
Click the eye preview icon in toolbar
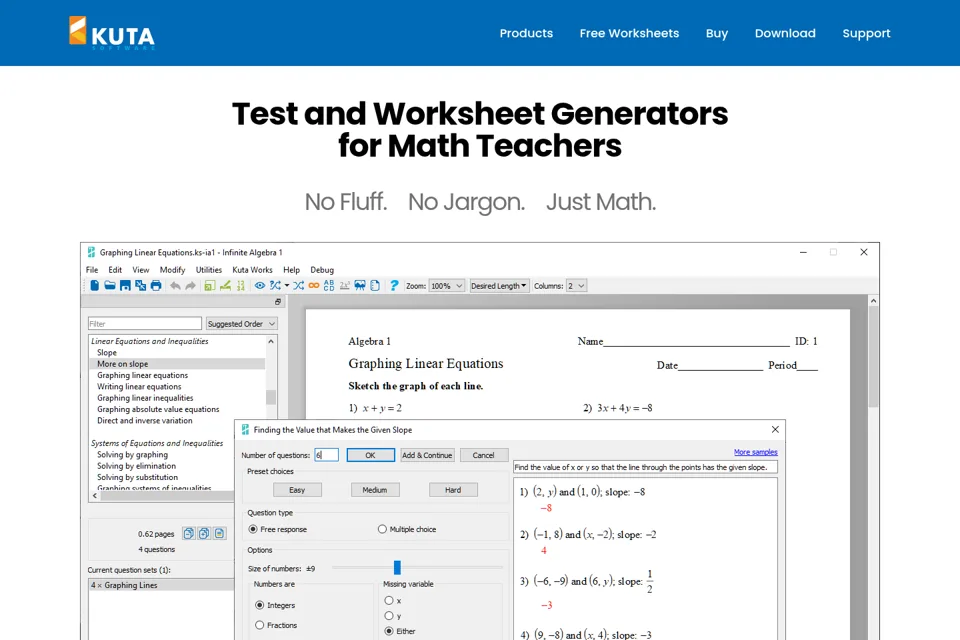coord(260,285)
